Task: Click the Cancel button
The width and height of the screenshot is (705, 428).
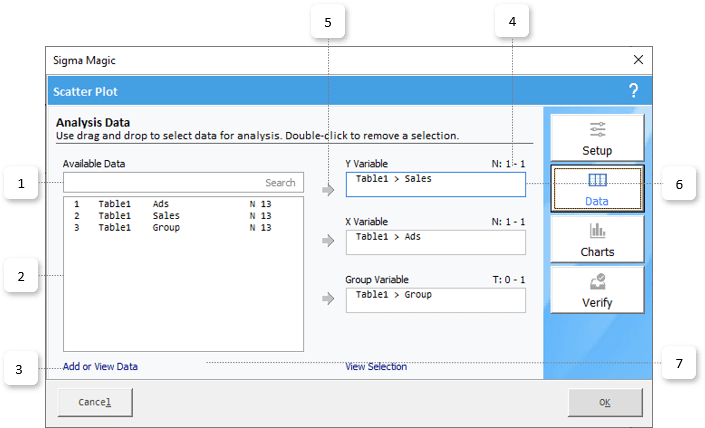Action: click(x=95, y=402)
